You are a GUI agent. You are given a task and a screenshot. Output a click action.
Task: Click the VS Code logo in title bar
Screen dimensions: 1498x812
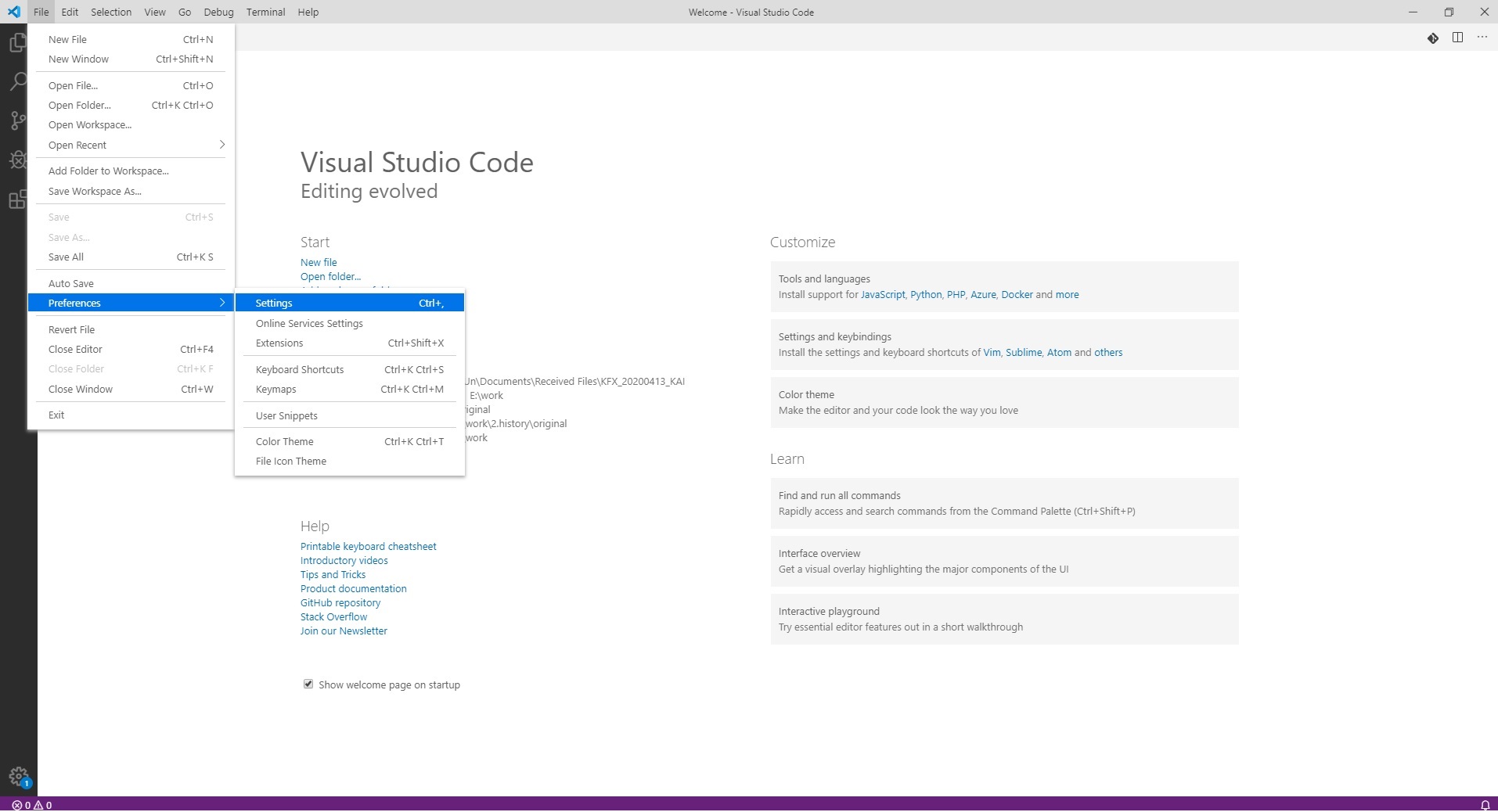coord(13,12)
